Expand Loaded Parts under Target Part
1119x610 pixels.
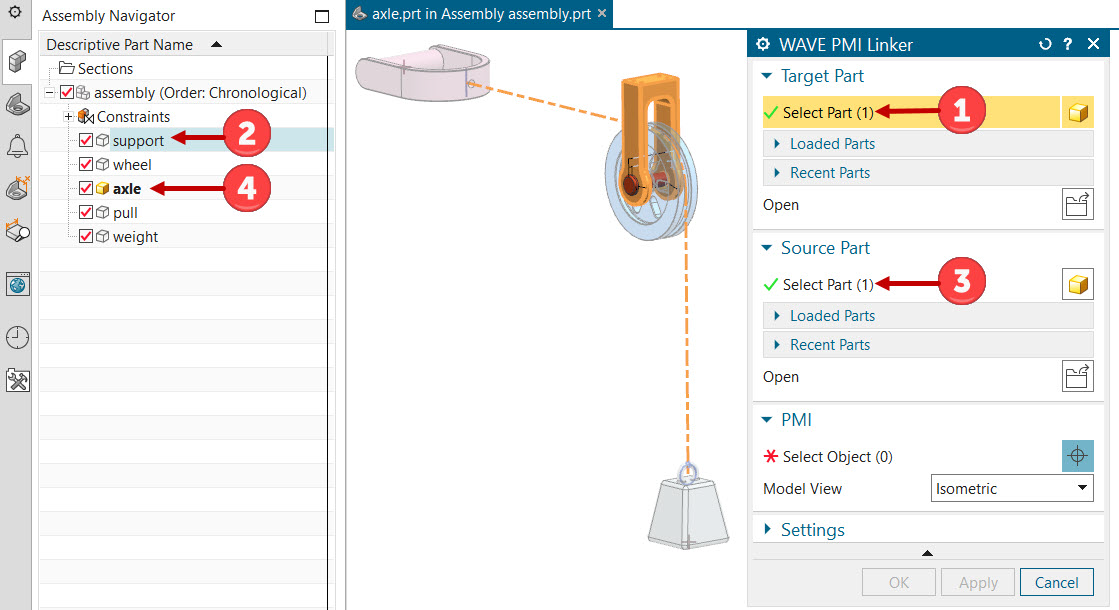(832, 144)
